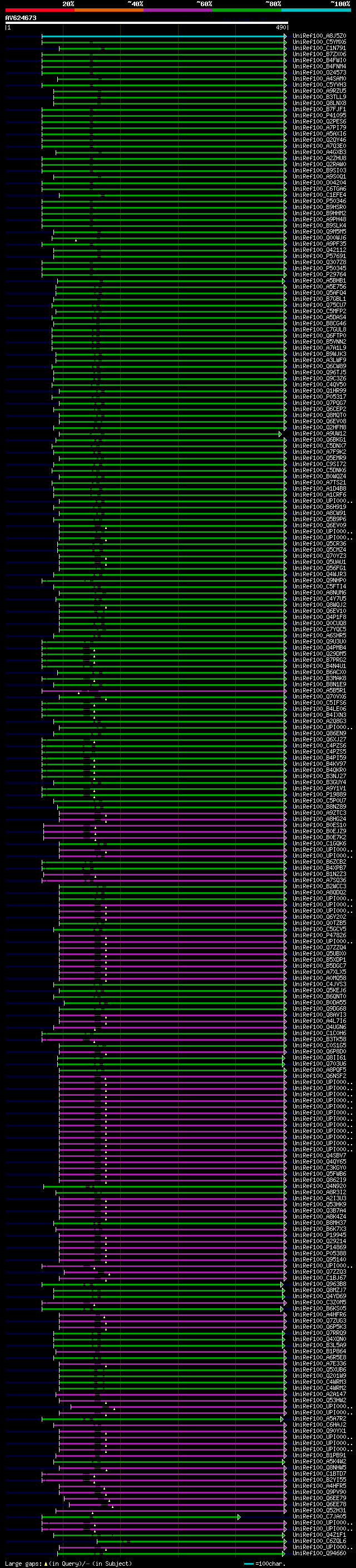Screen dimensions: 356x1568
Task: Open hit UniRef100_P19889
Action: point(319,794)
